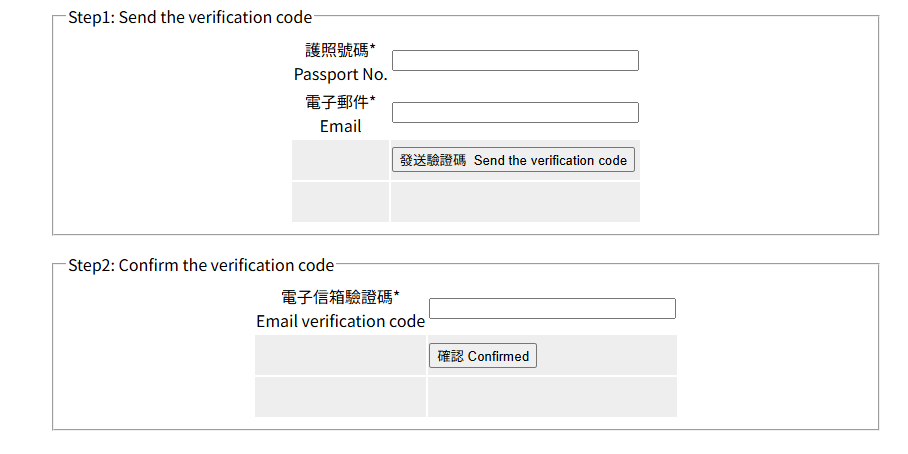
Task: Click the "Passport No." English label text
Action: [x=340, y=74]
